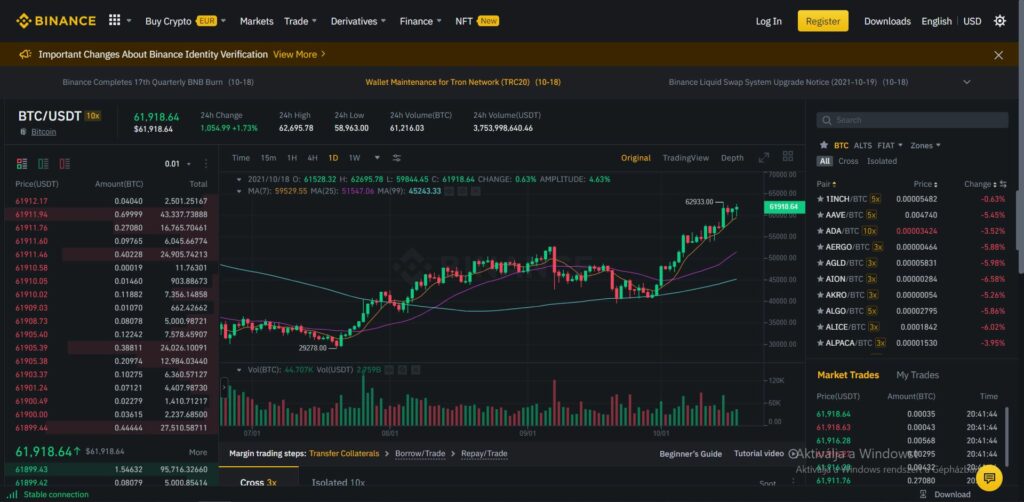
Task: Open the yellow chat support button
Action: tap(989, 477)
